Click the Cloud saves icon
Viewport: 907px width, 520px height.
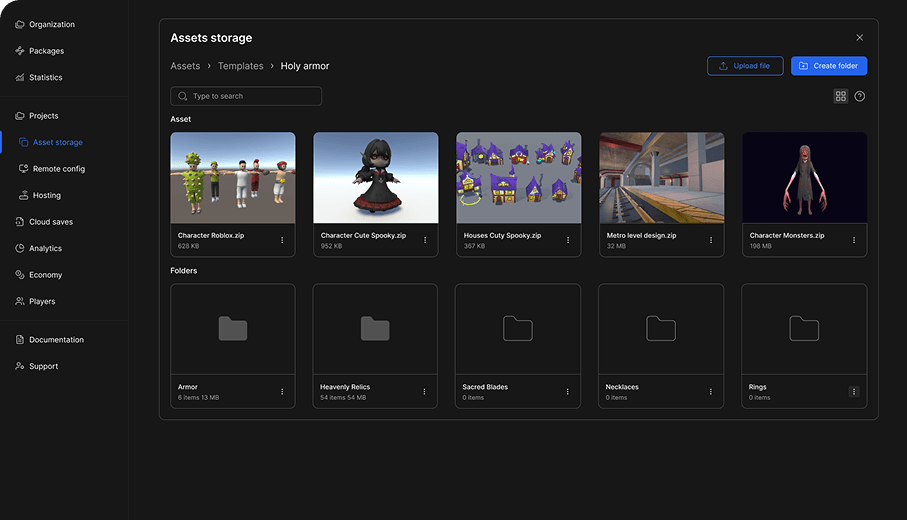click(20, 222)
